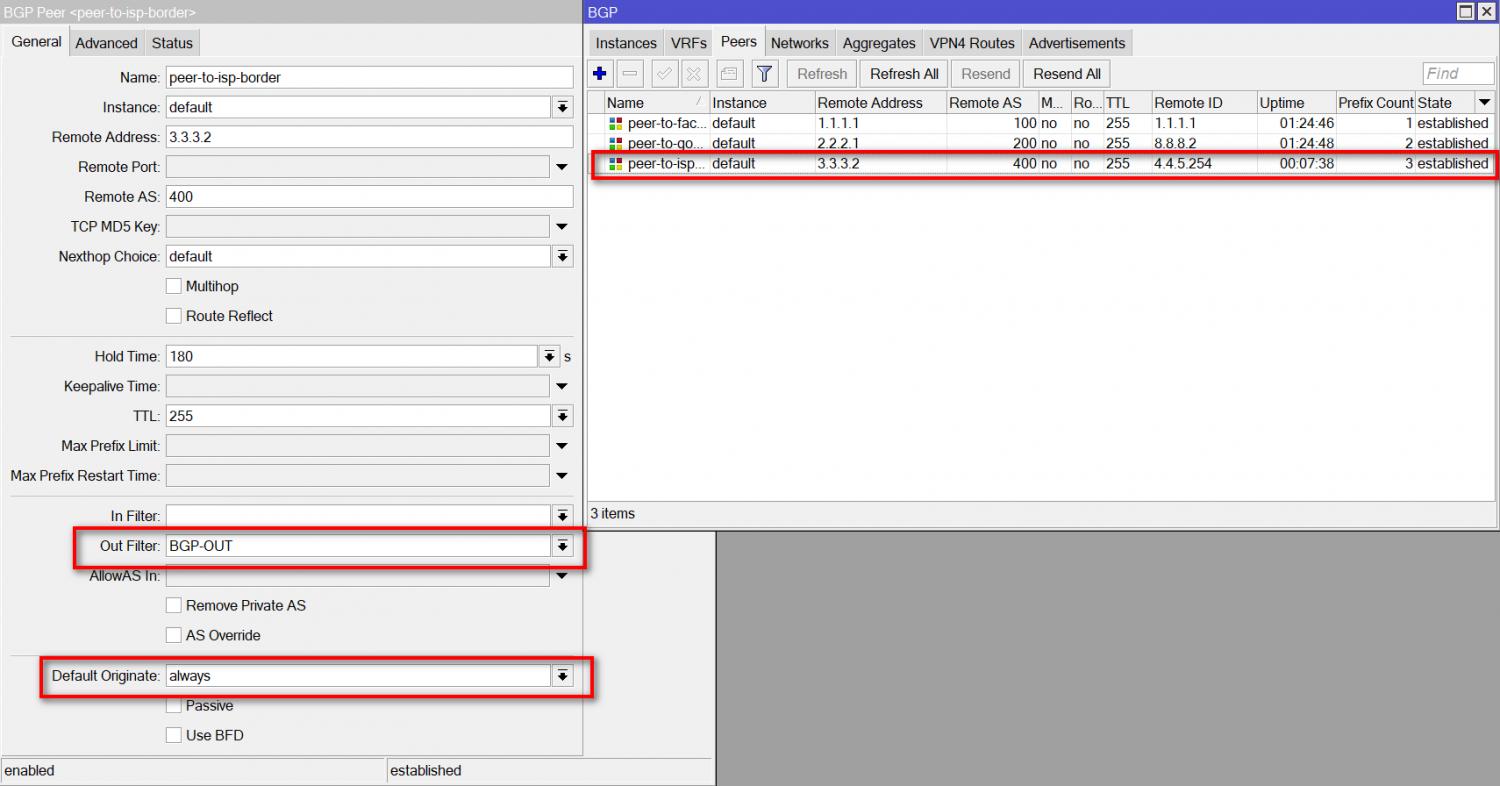Check the Remove Private AS option
Viewport: 1500px width, 786px height.
point(174,605)
